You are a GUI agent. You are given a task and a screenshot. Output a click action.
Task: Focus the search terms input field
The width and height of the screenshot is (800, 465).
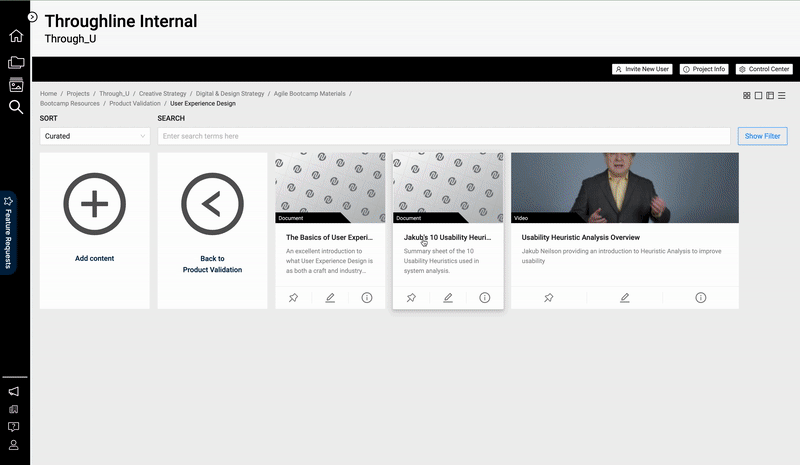pyautogui.click(x=444, y=136)
